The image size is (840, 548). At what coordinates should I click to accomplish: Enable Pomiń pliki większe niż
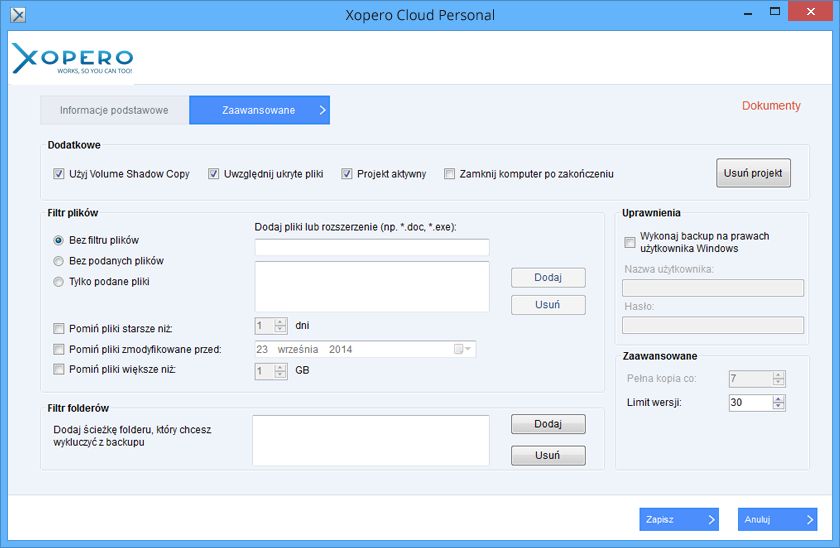click(x=59, y=369)
